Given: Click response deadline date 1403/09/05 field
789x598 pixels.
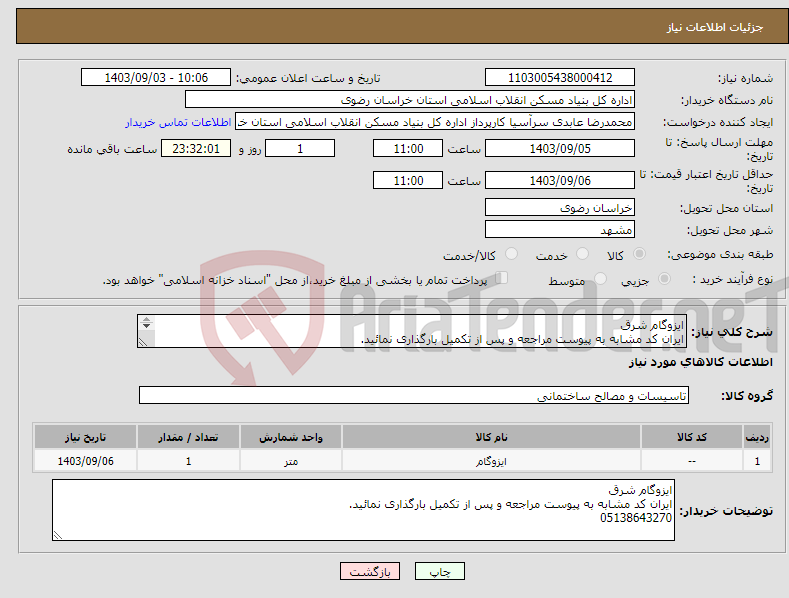Looking at the screenshot, I should [x=560, y=148].
